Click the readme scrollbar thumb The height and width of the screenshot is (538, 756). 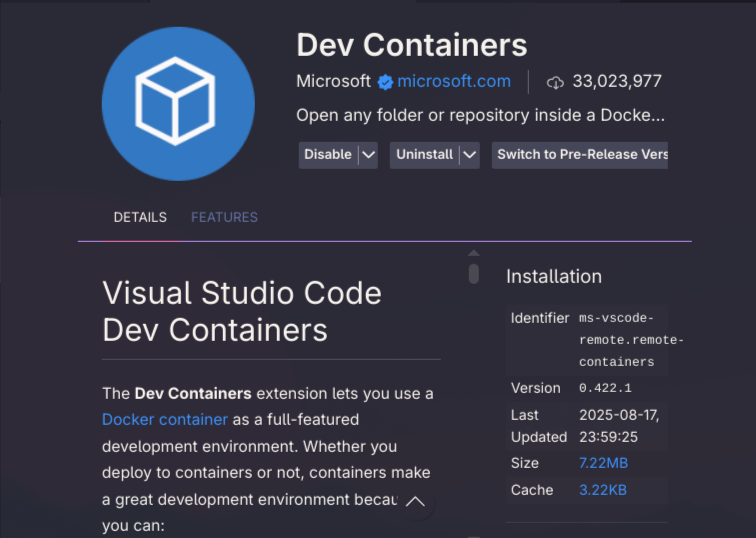473,274
